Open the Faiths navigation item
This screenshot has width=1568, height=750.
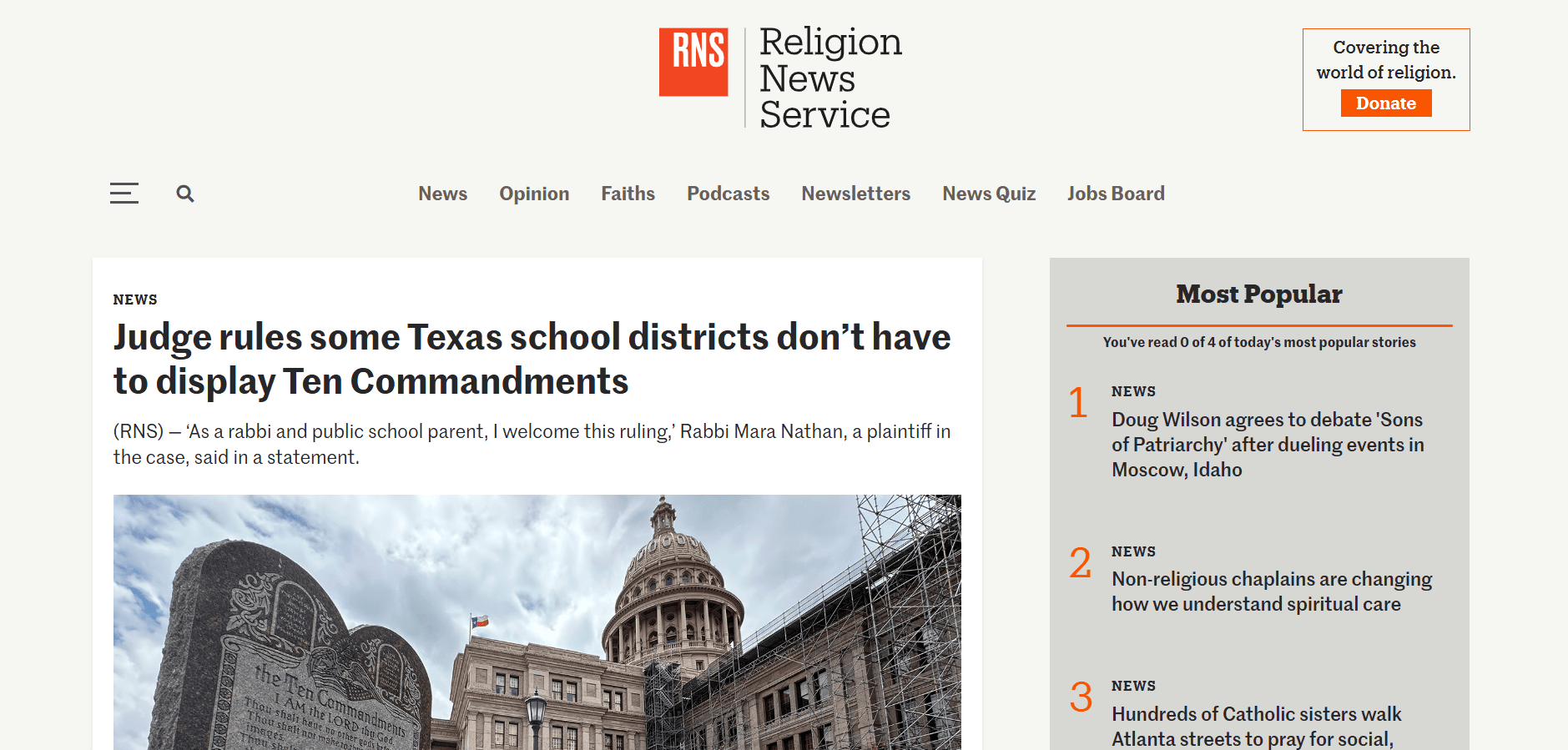point(628,194)
